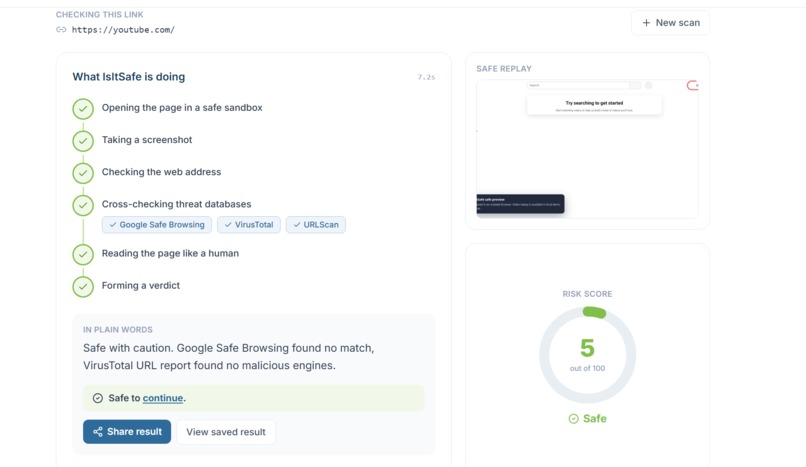Screen dimensions: 806x467
Task: Click the checkmark icon for Forming a verdict
Action: [83, 287]
